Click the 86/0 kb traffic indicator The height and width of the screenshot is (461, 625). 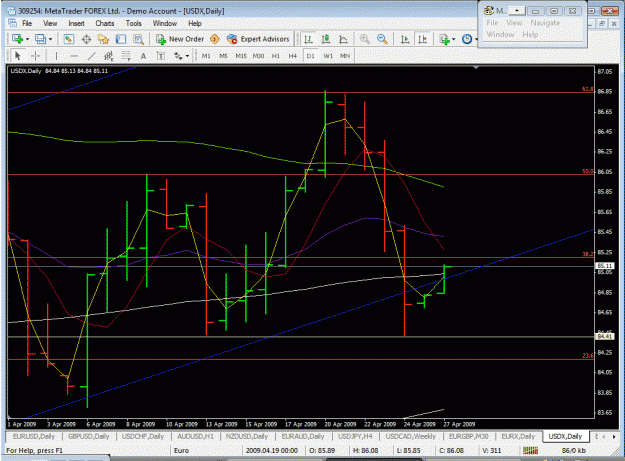pyautogui.click(x=574, y=450)
